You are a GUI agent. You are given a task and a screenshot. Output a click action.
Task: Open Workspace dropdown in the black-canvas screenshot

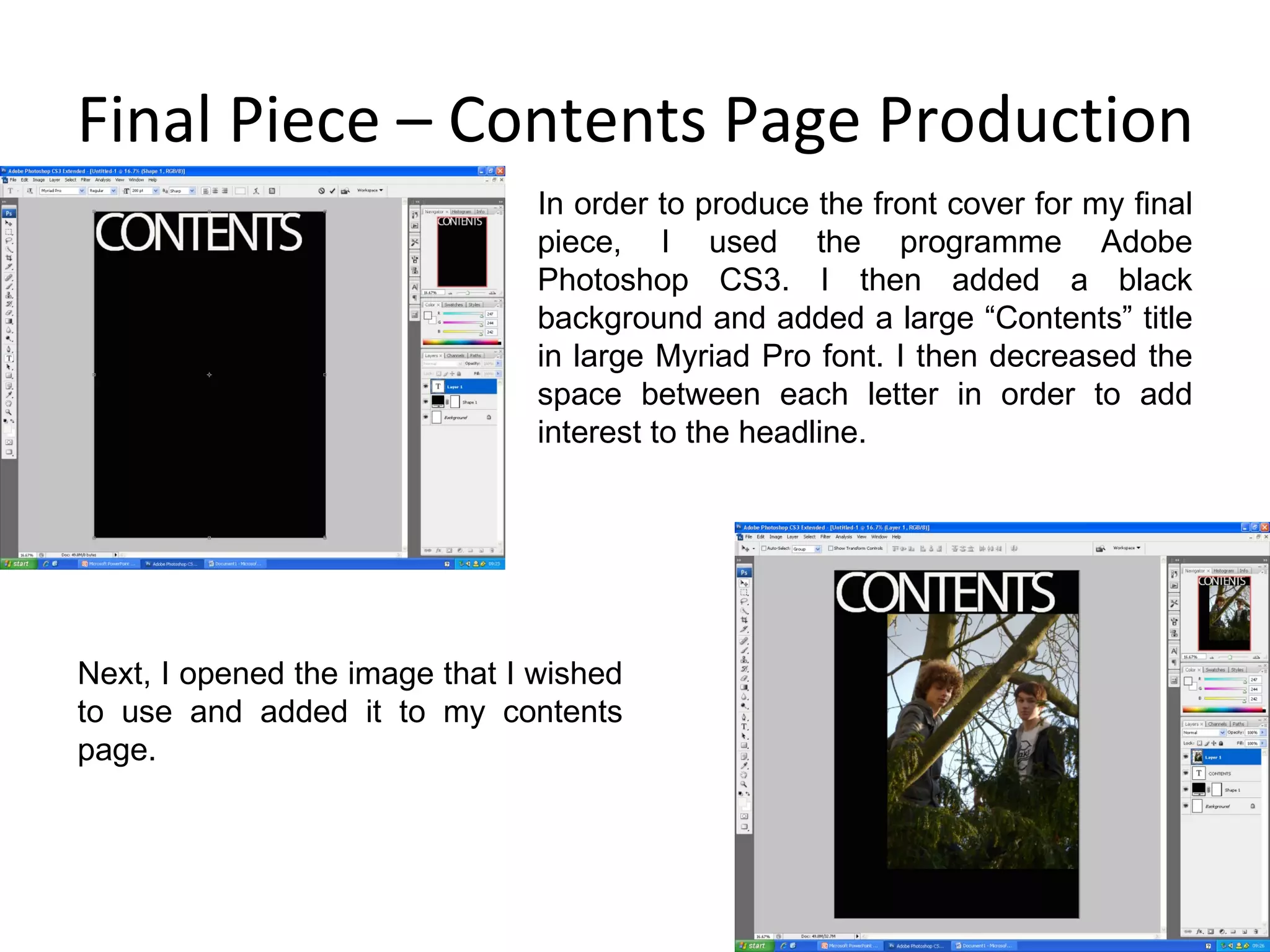(x=370, y=190)
